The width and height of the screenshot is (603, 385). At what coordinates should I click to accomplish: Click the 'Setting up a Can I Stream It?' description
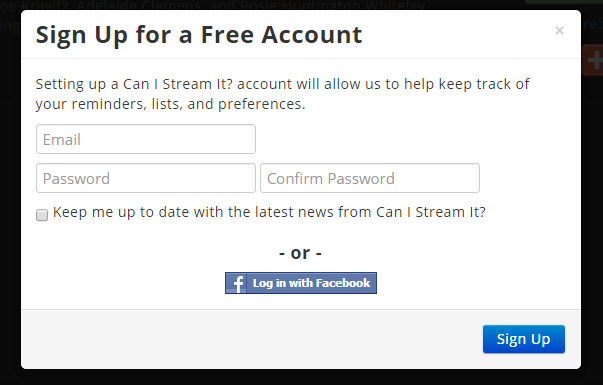pyautogui.click(x=282, y=94)
